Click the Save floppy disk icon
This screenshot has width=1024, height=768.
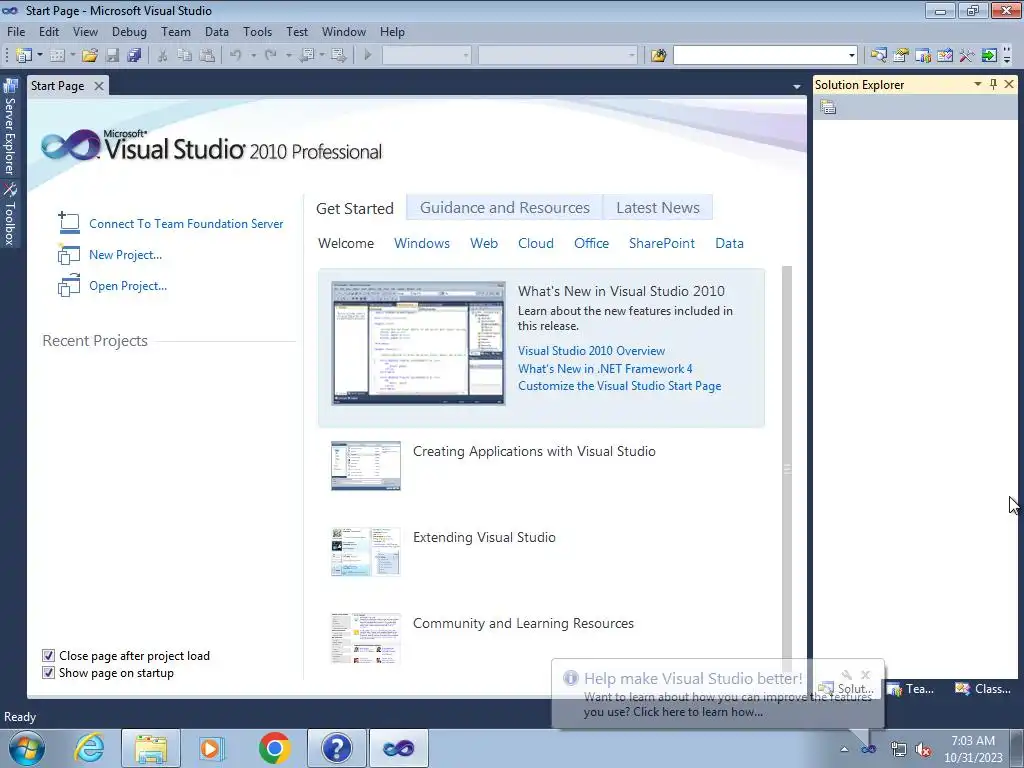(x=112, y=56)
